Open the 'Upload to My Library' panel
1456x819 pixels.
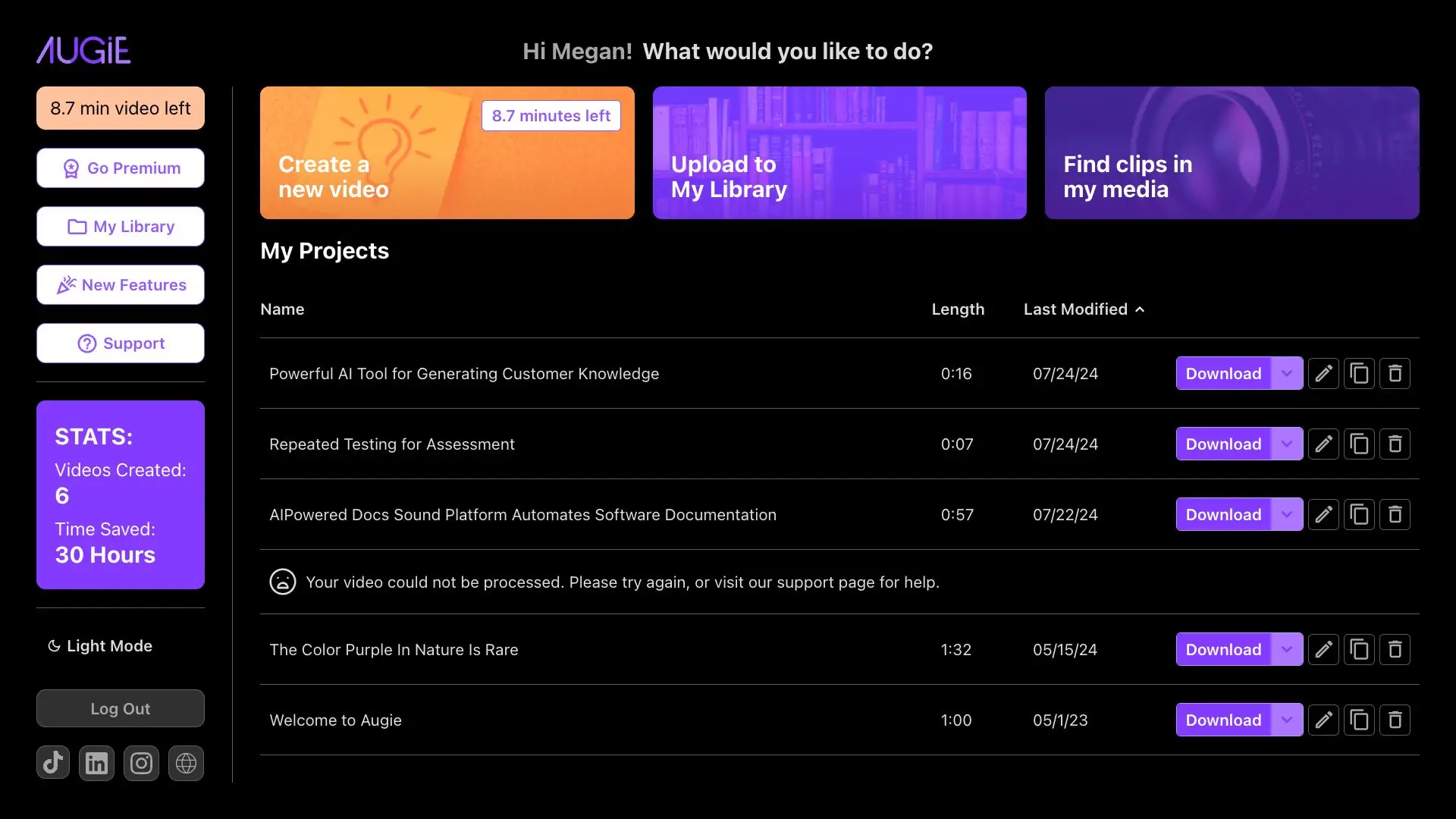[839, 152]
